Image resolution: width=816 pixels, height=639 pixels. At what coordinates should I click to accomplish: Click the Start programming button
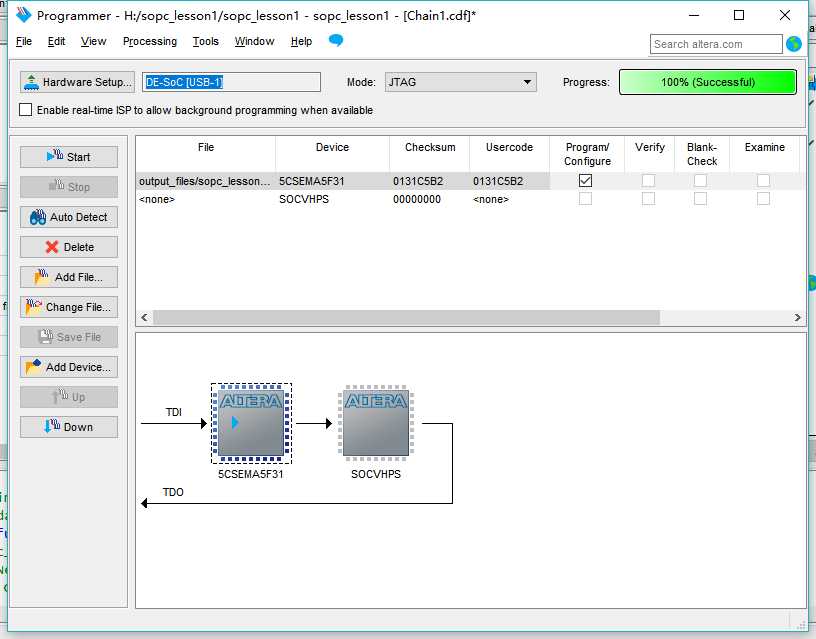click(69, 157)
